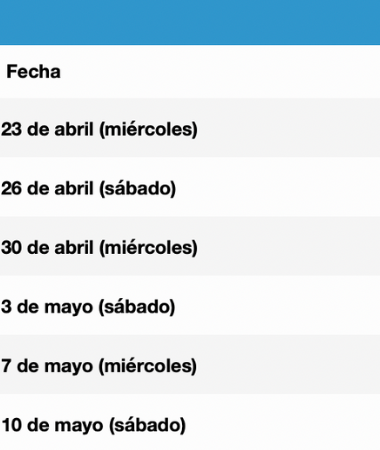The width and height of the screenshot is (380, 450).
Task: Click (miércoles) in the 30 de abril row
Action: (148, 248)
